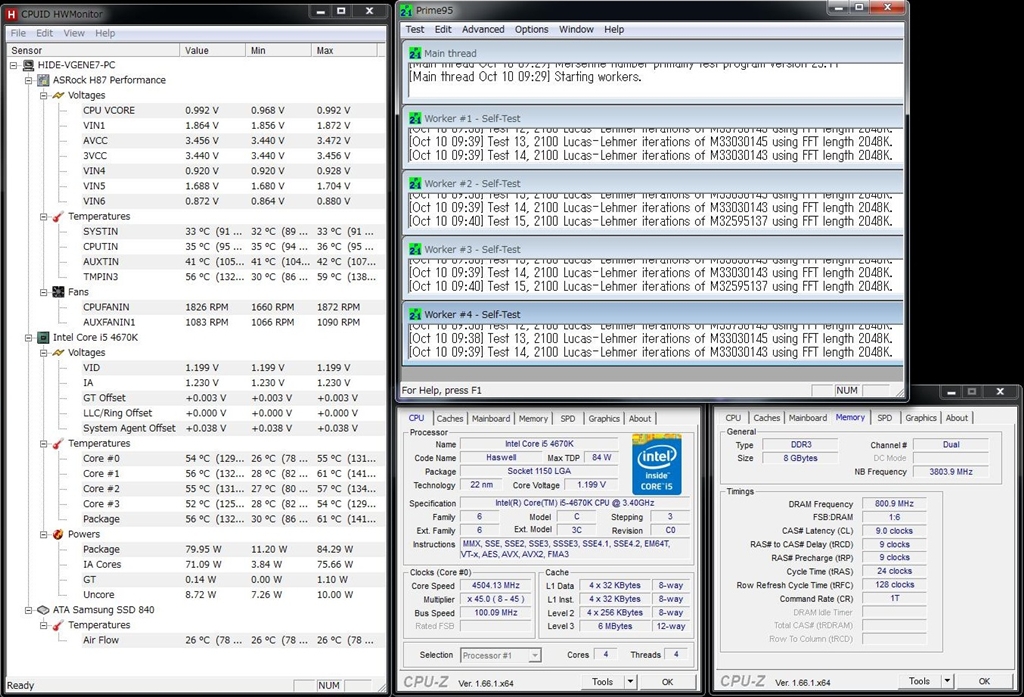The height and width of the screenshot is (697, 1024).
Task: Click the Powers flame icon in HWMonitor
Action: [58, 534]
